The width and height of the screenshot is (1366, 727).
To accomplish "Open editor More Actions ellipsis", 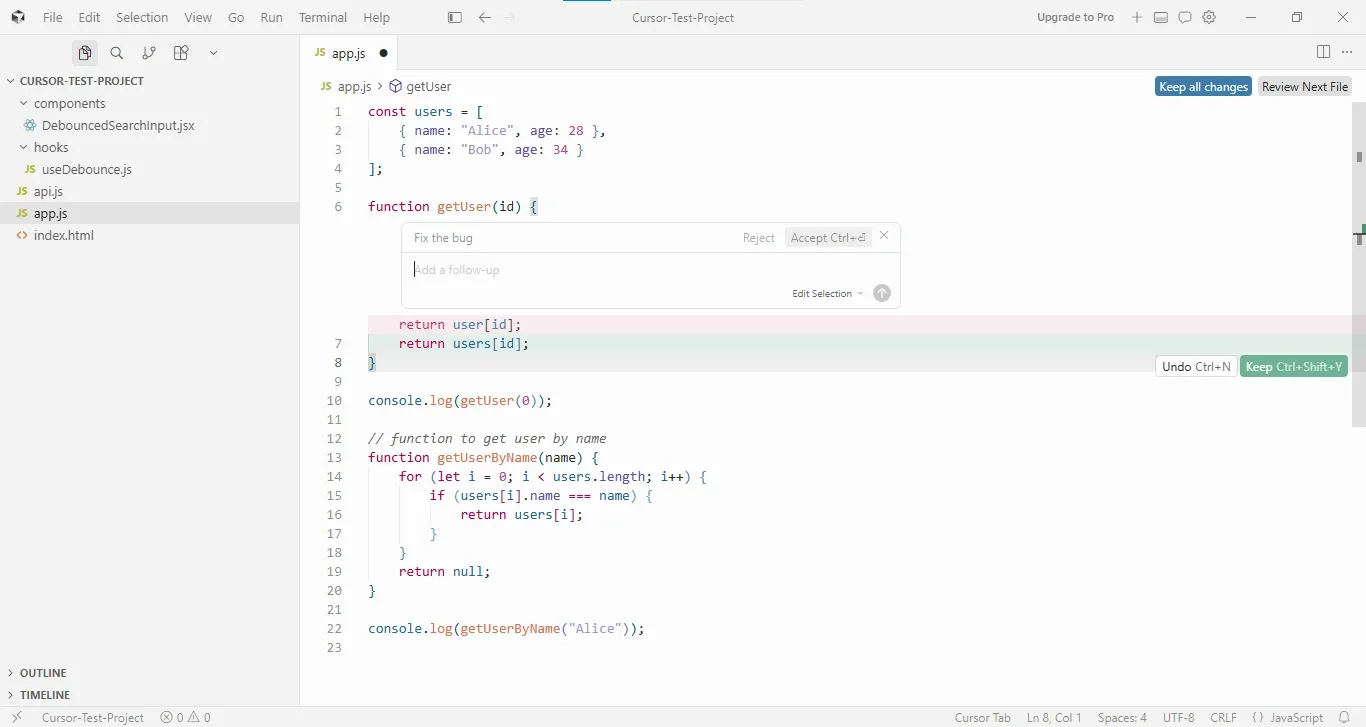I will pos(1347,52).
